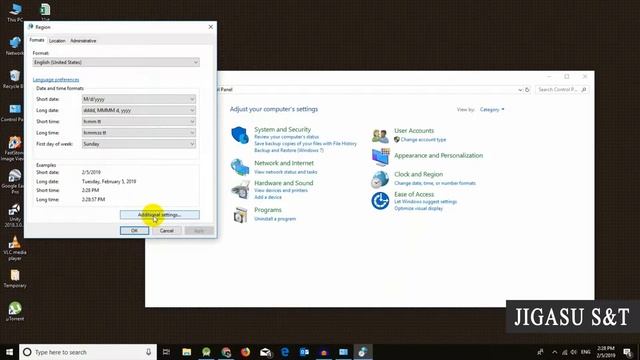Image resolution: width=640 pixels, height=360 pixels.
Task: Click the Hardware and Sound printer icon
Action: (x=240, y=189)
